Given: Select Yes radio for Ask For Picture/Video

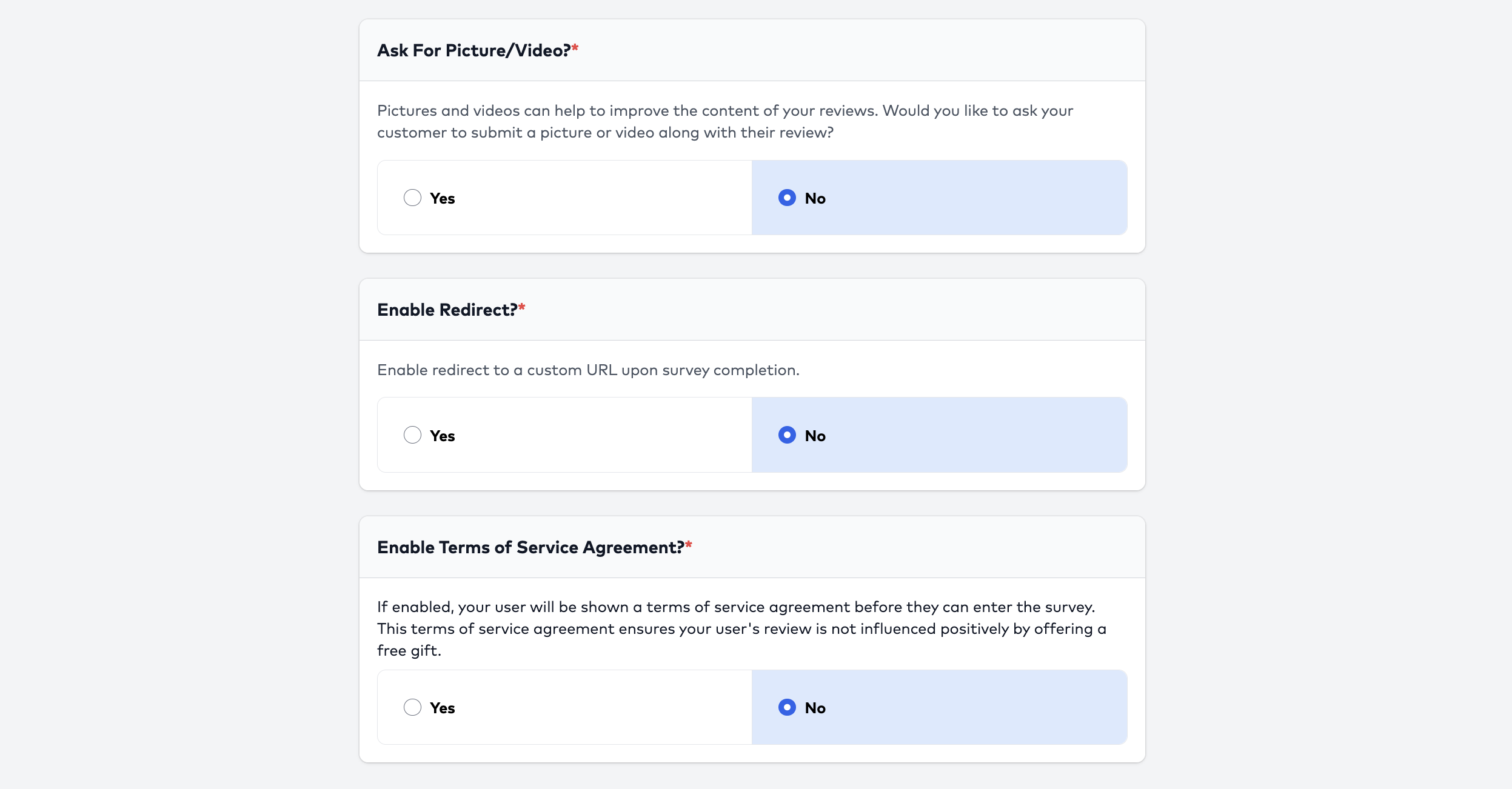Looking at the screenshot, I should [x=412, y=198].
